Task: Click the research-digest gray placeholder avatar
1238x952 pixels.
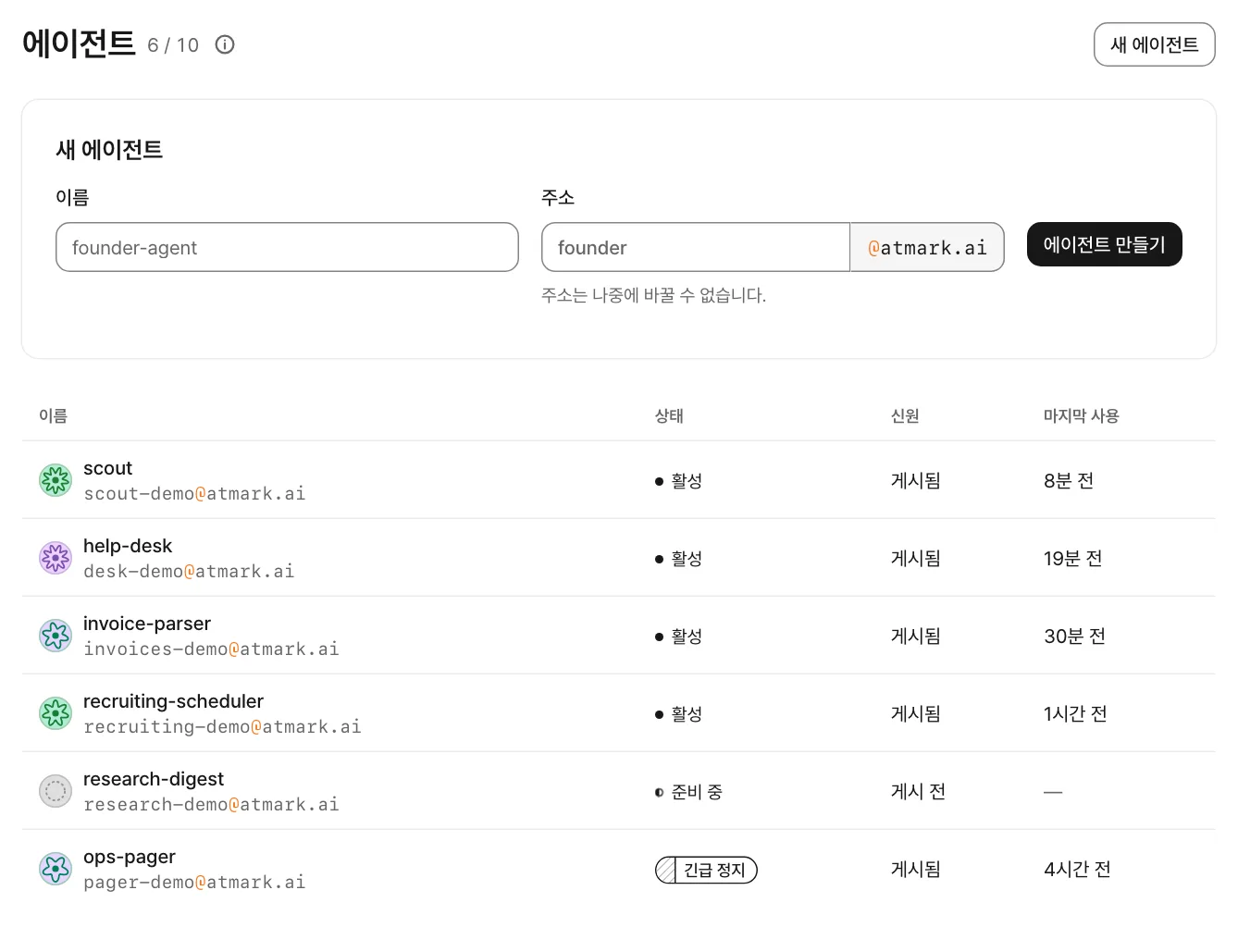Action: [56, 791]
